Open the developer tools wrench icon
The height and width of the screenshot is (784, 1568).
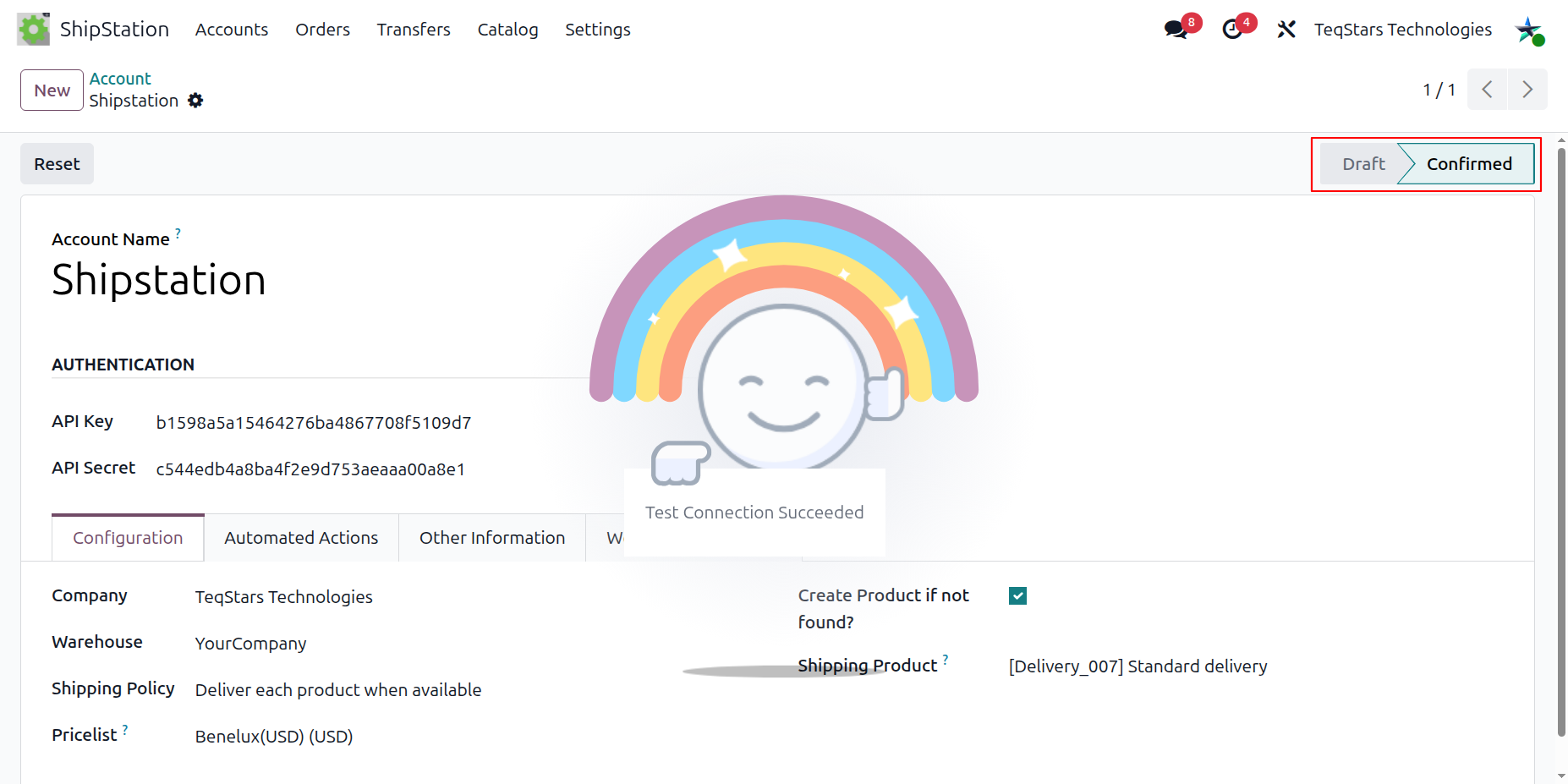tap(1286, 30)
